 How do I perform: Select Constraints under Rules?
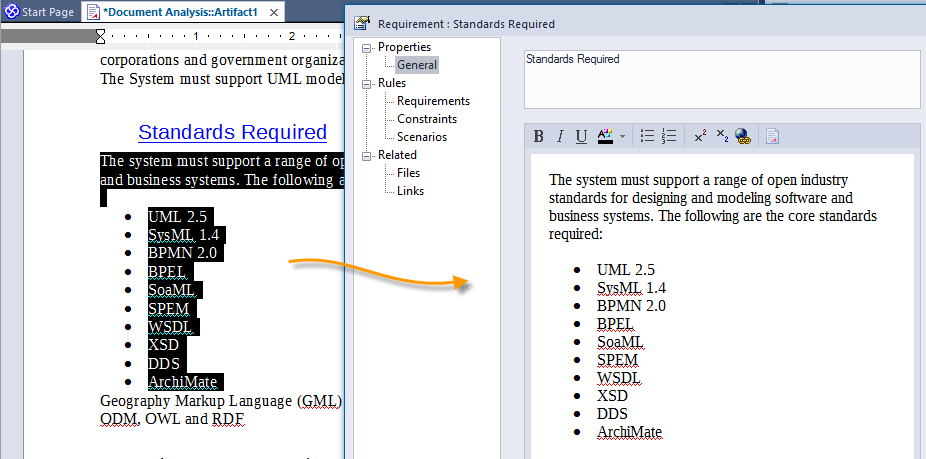click(427, 119)
